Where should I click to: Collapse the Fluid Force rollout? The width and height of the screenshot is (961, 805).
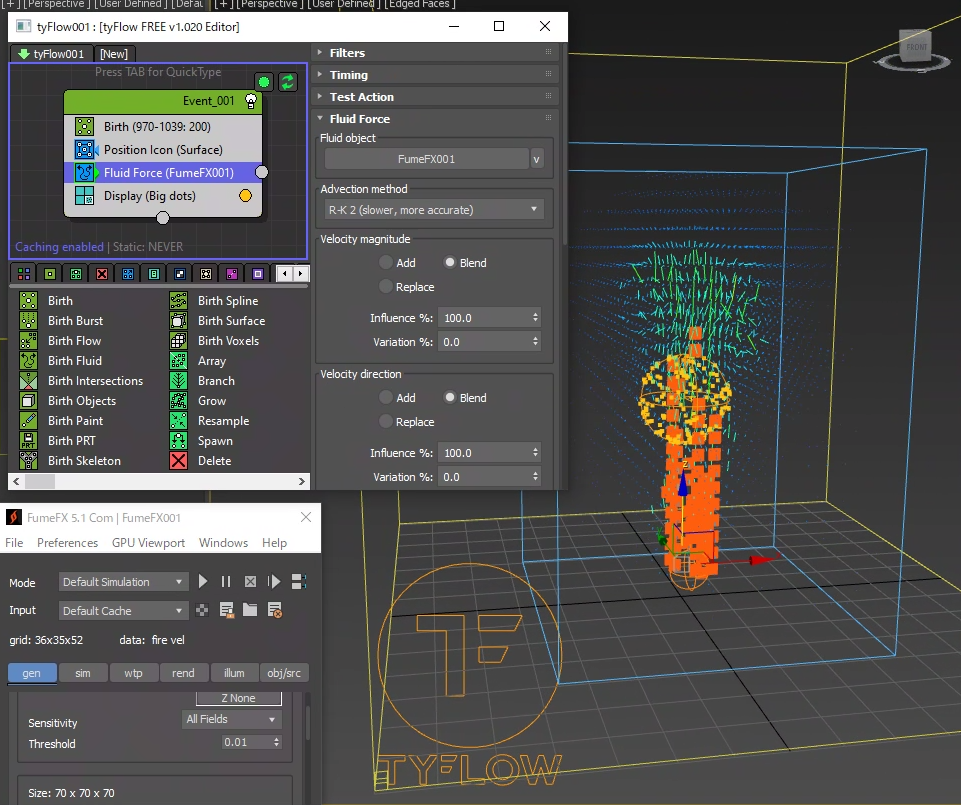pyautogui.click(x=435, y=119)
